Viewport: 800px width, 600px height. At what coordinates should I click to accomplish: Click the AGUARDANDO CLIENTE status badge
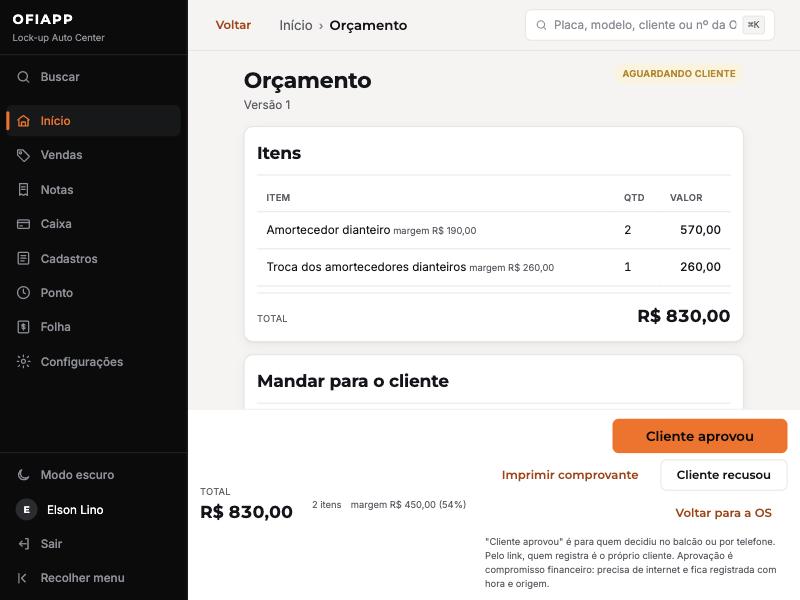679,73
